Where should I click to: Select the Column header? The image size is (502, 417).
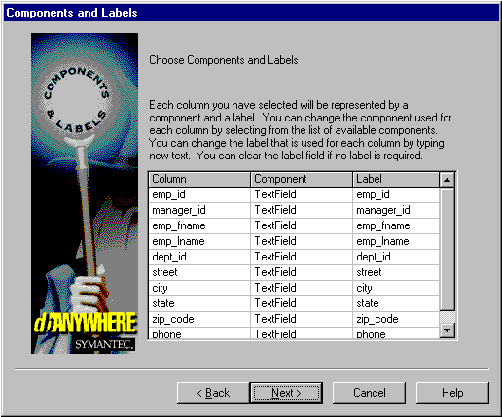point(199,179)
